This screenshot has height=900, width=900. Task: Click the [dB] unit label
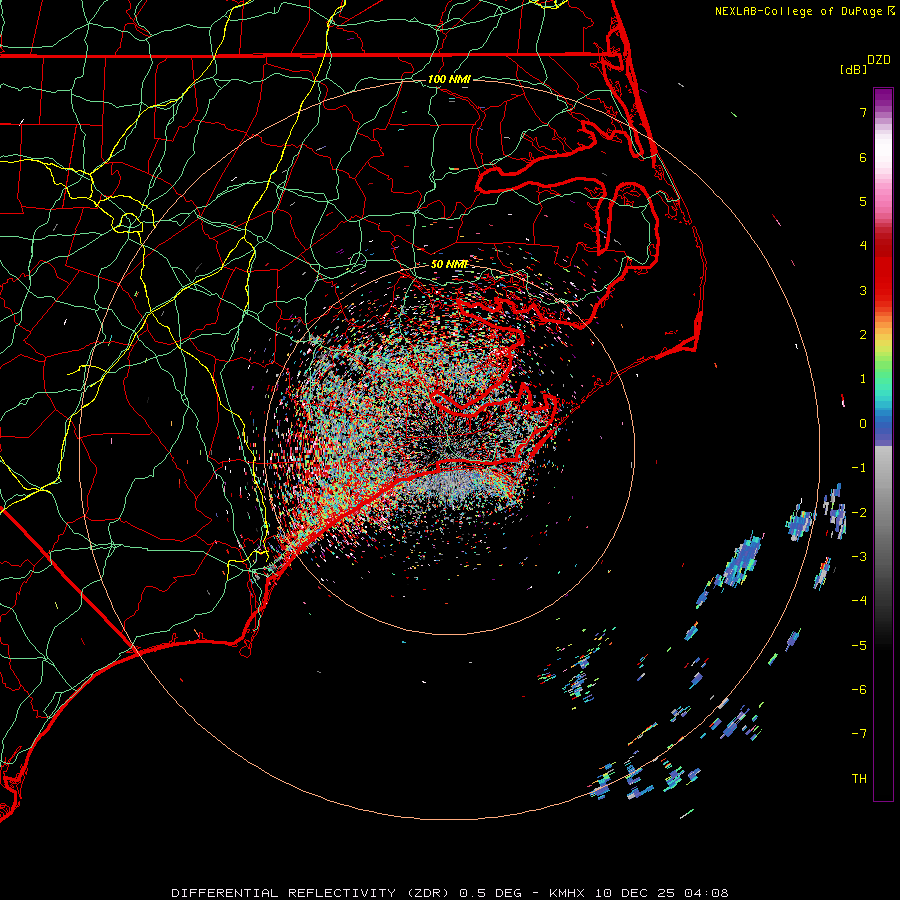[854, 69]
